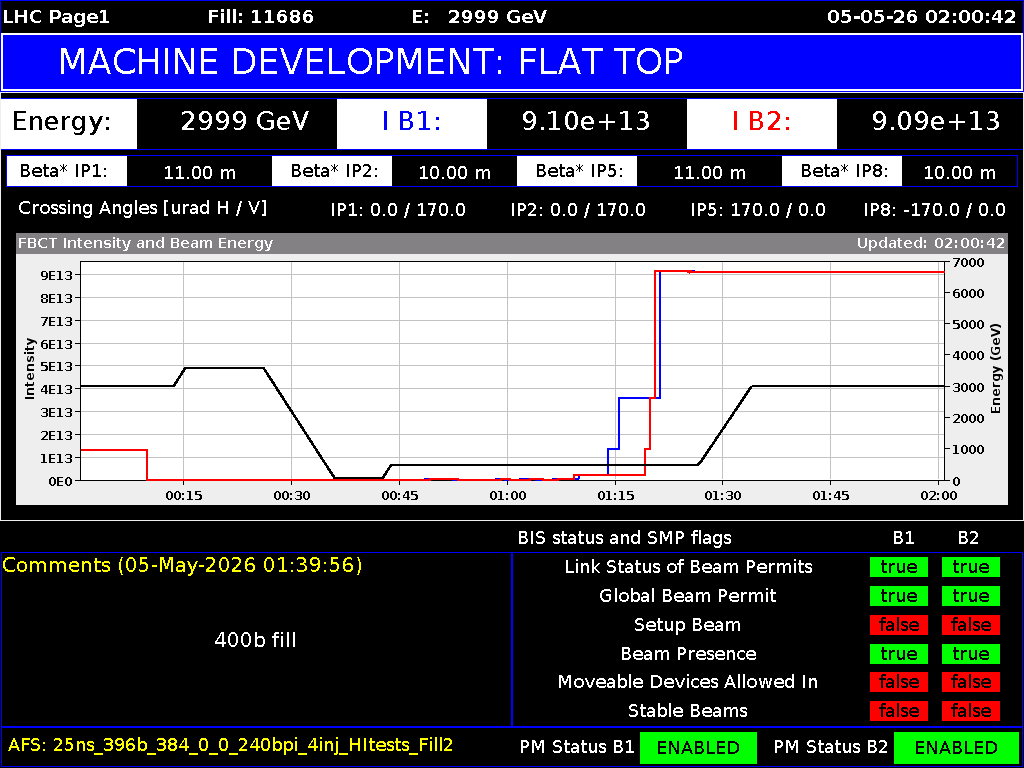1024x768 pixels.
Task: Click 'BIS status and SMP flags' heading
Action: coord(624,538)
